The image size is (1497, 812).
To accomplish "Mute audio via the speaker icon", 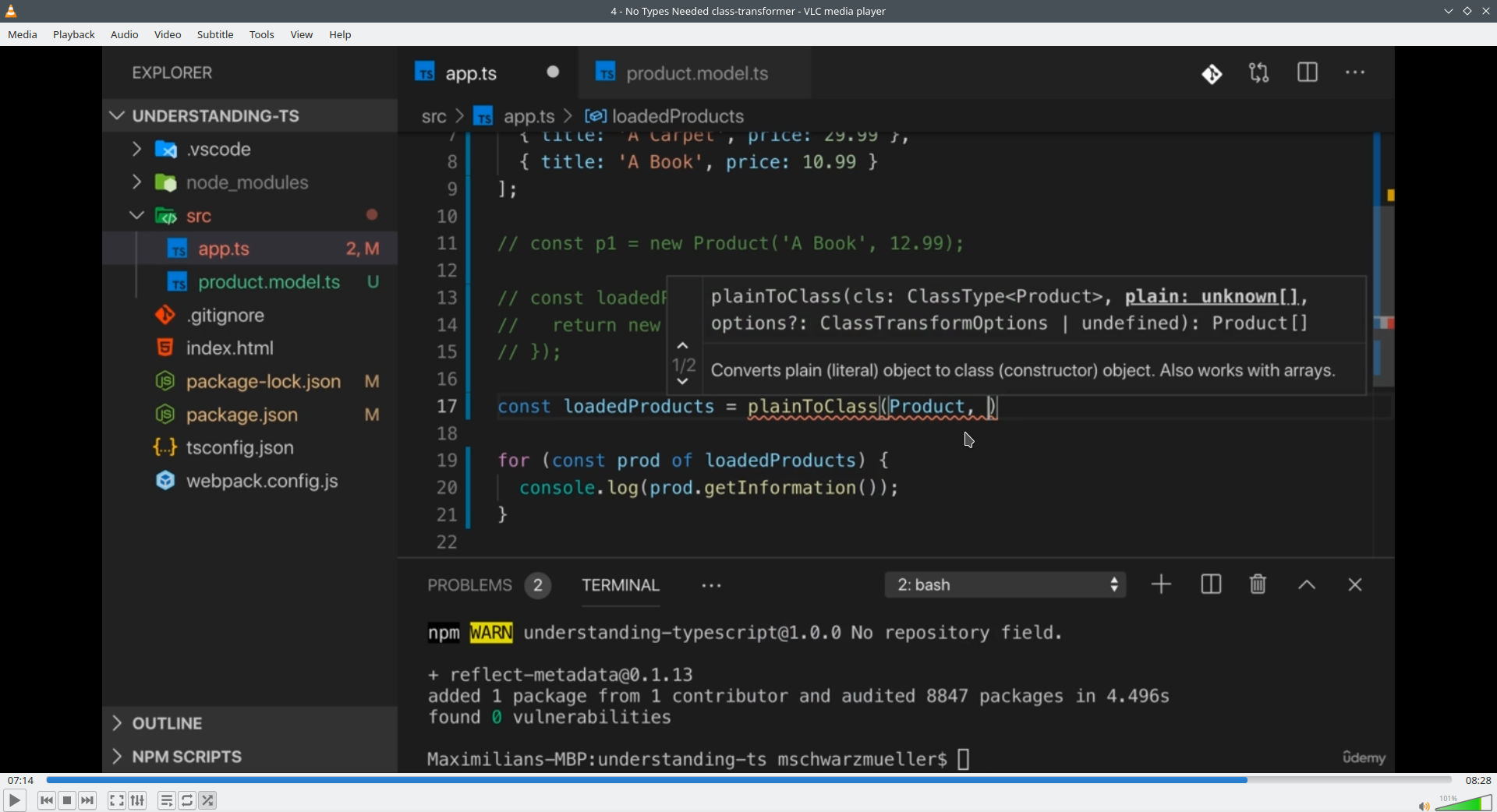I will (1424, 806).
